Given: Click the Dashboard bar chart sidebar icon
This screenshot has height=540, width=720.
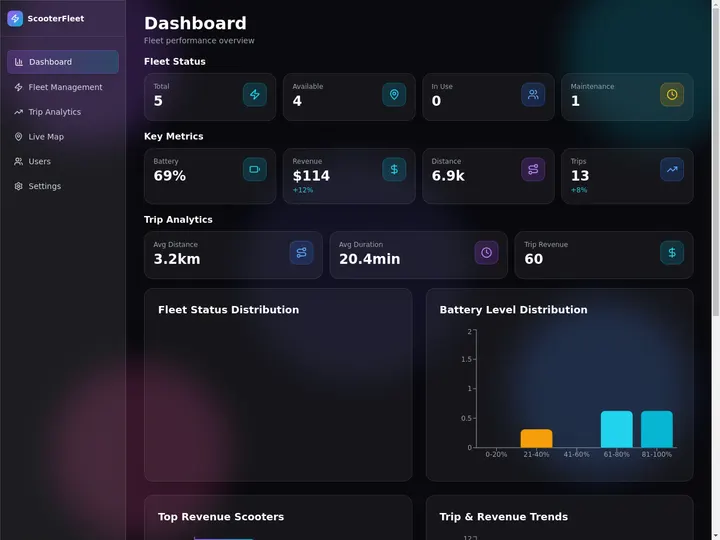Looking at the screenshot, I should click(19, 62).
